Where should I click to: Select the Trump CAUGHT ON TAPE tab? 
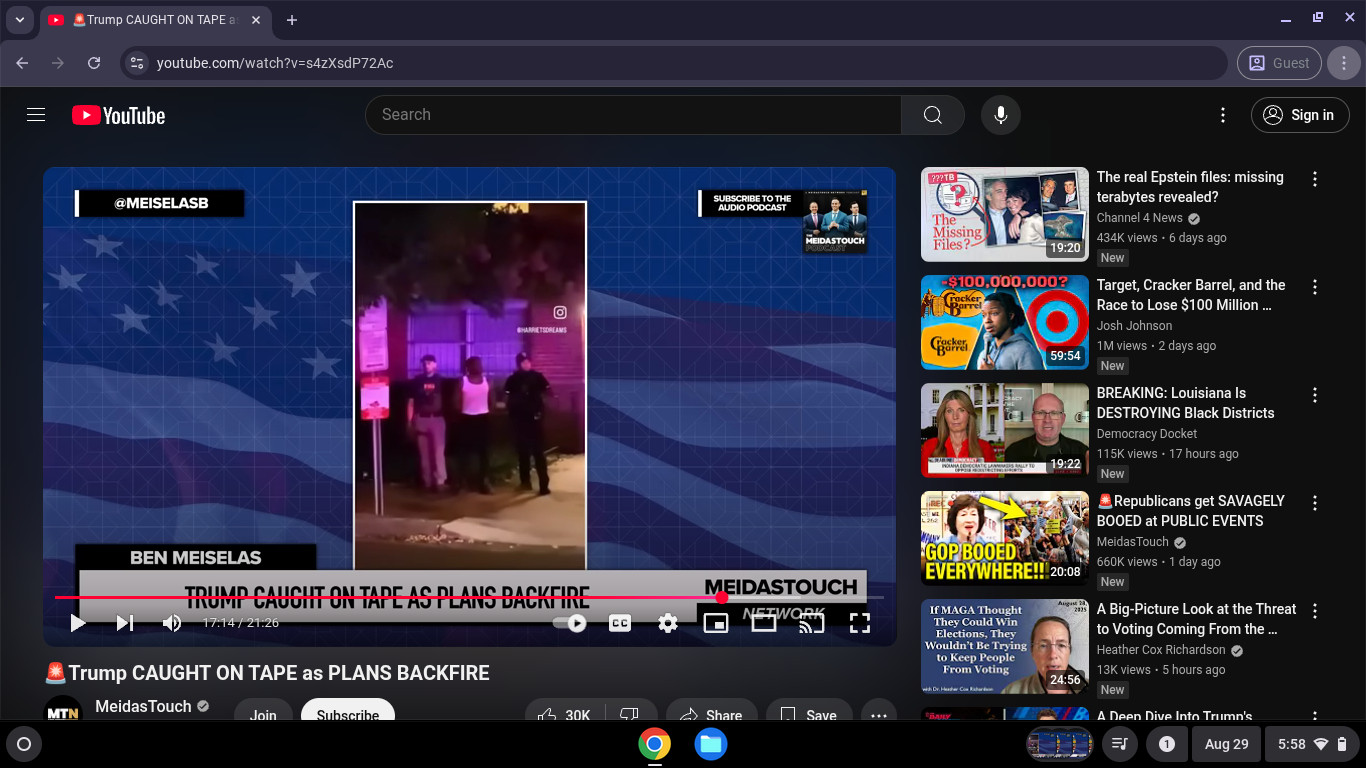(155, 20)
